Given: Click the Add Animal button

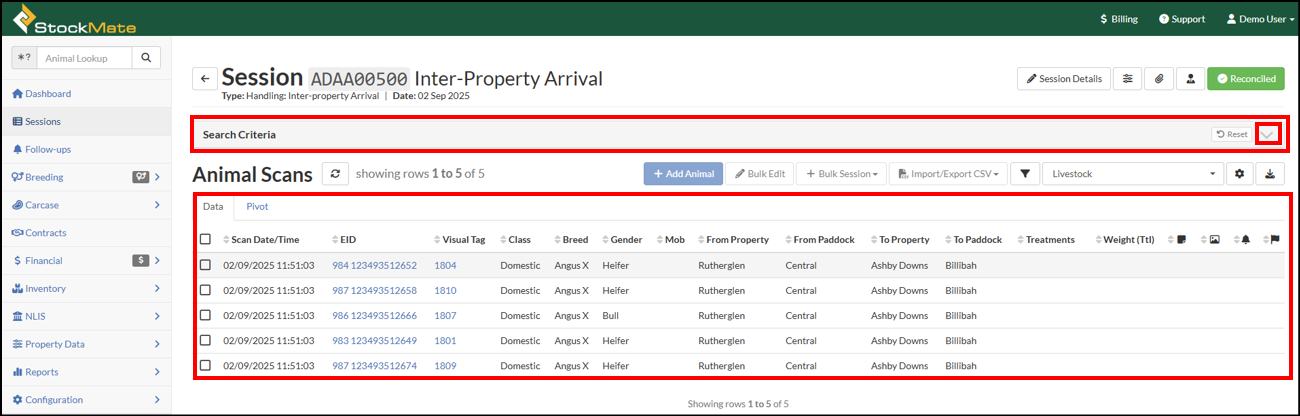Looking at the screenshot, I should tap(683, 174).
